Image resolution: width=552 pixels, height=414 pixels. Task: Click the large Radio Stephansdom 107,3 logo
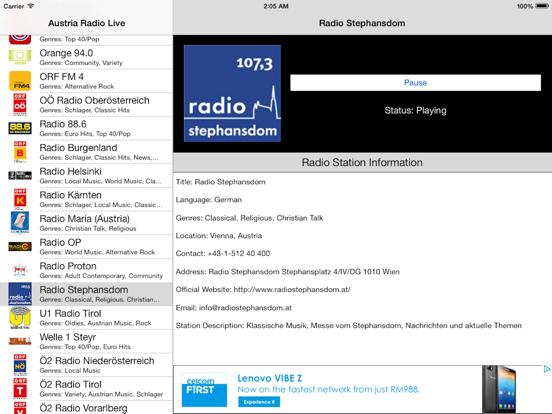click(x=232, y=93)
